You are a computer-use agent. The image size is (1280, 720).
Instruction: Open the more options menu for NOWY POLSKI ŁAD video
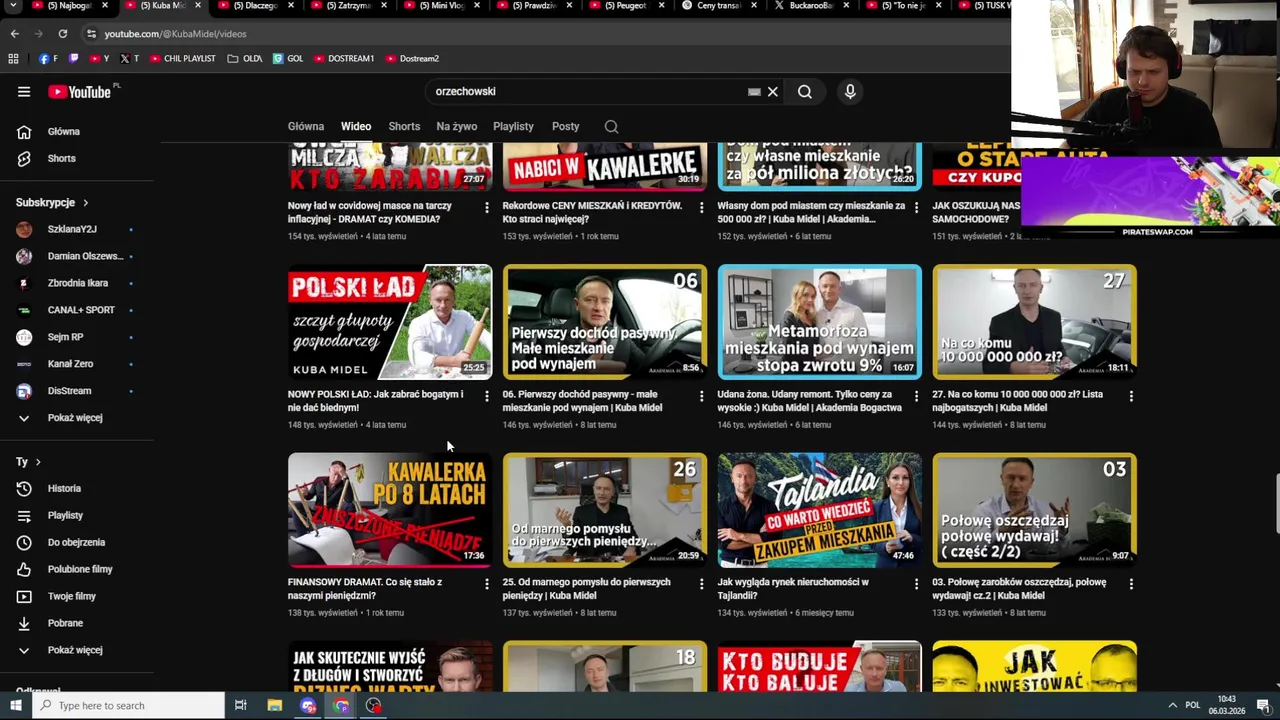(487, 397)
